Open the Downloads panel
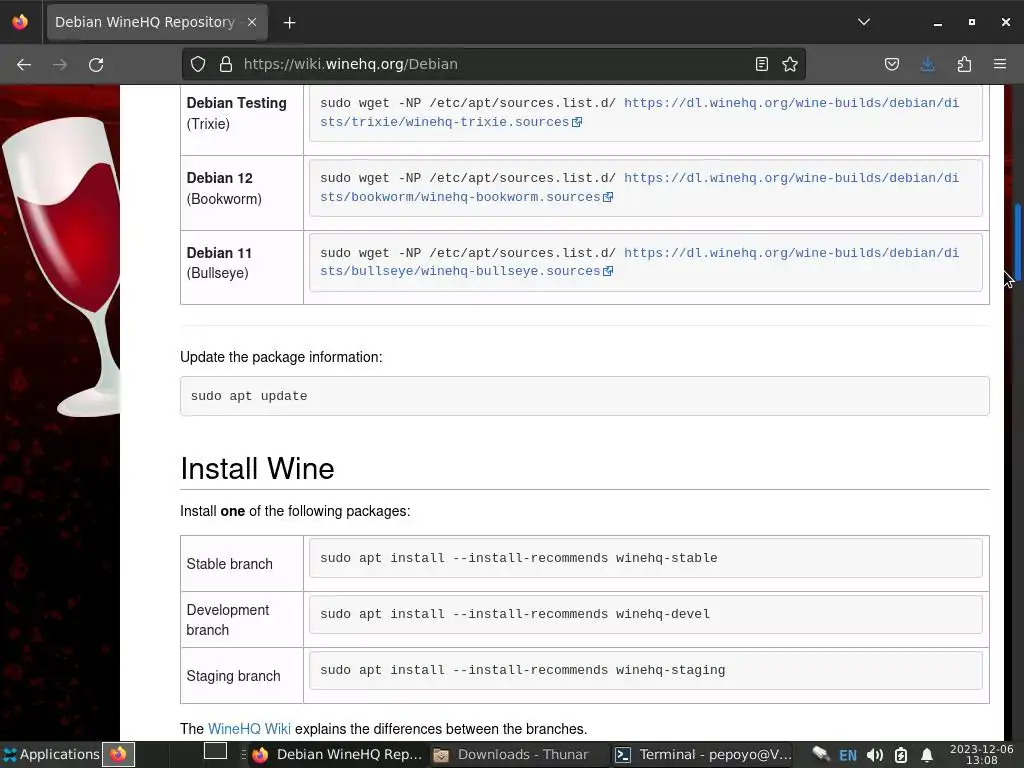Image resolution: width=1024 pixels, height=768 pixels. 927,64
